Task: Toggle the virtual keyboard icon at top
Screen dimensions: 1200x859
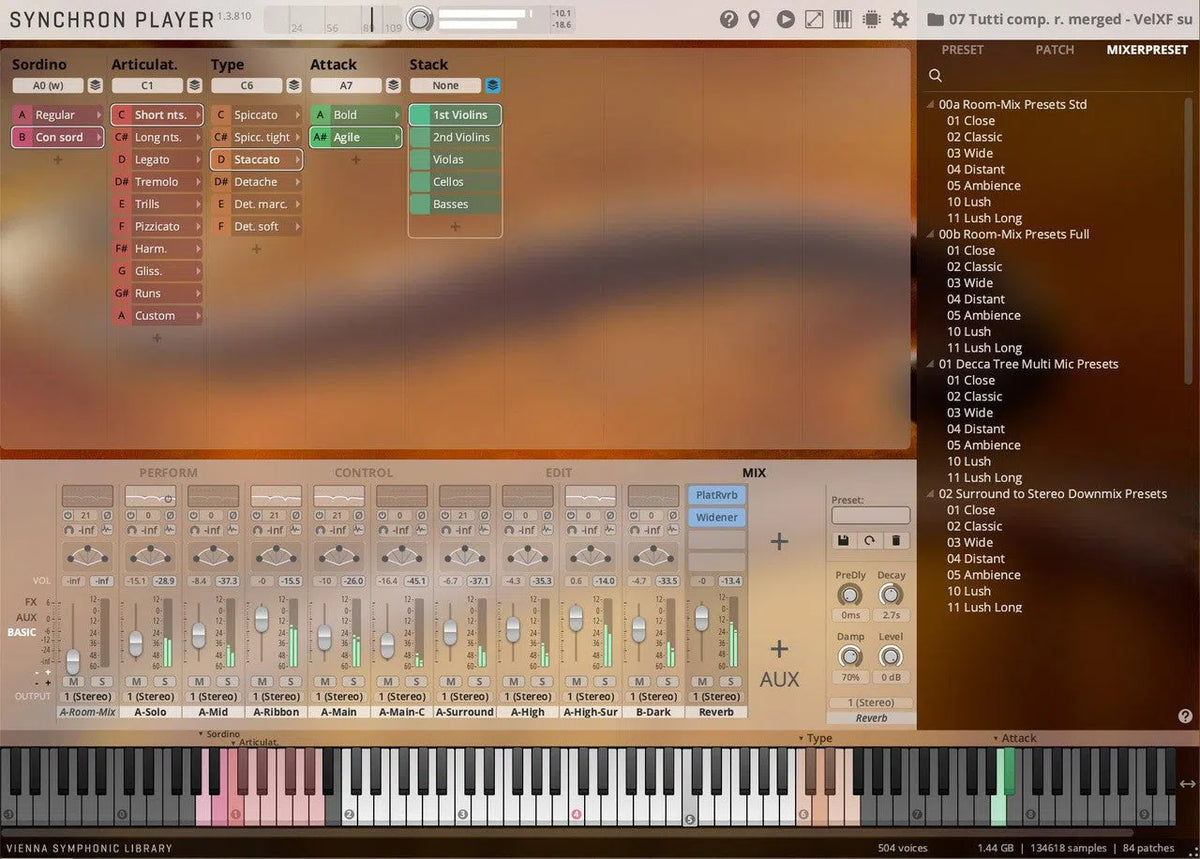Action: click(x=841, y=18)
